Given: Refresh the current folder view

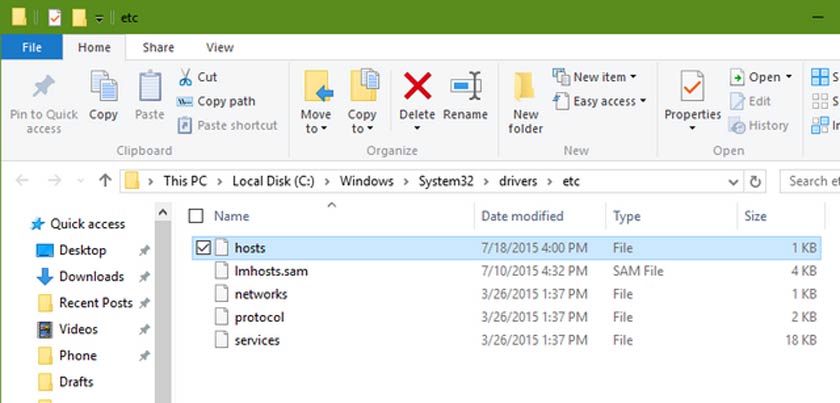Looking at the screenshot, I should click(x=755, y=182).
